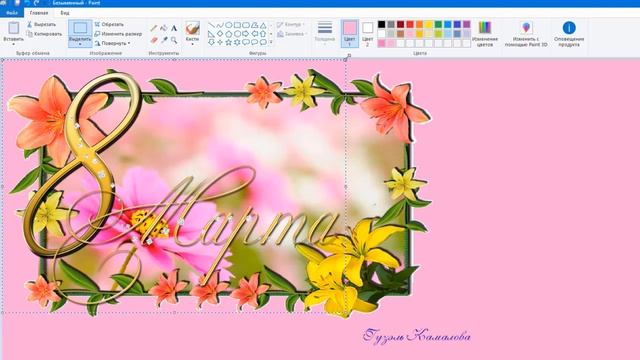This screenshot has height=360, width=640.
Task: Open the Файл menu
Action: click(x=12, y=13)
